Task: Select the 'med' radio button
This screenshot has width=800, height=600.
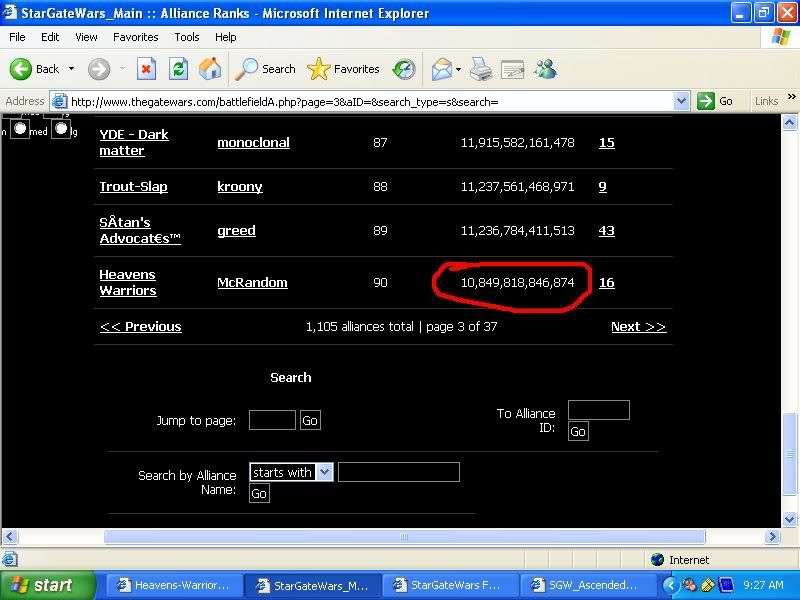Action: pos(20,129)
